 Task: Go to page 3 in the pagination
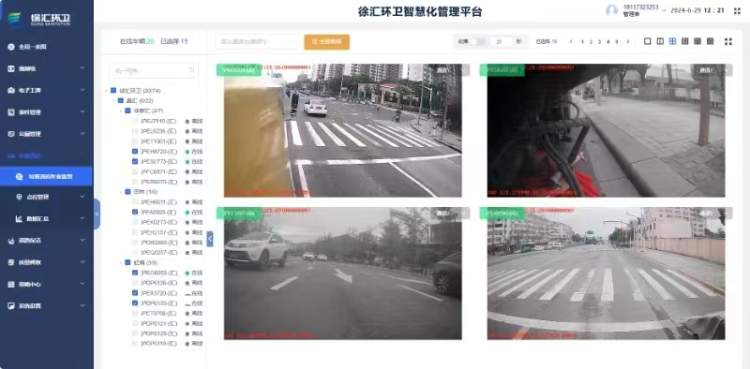[x=599, y=42]
